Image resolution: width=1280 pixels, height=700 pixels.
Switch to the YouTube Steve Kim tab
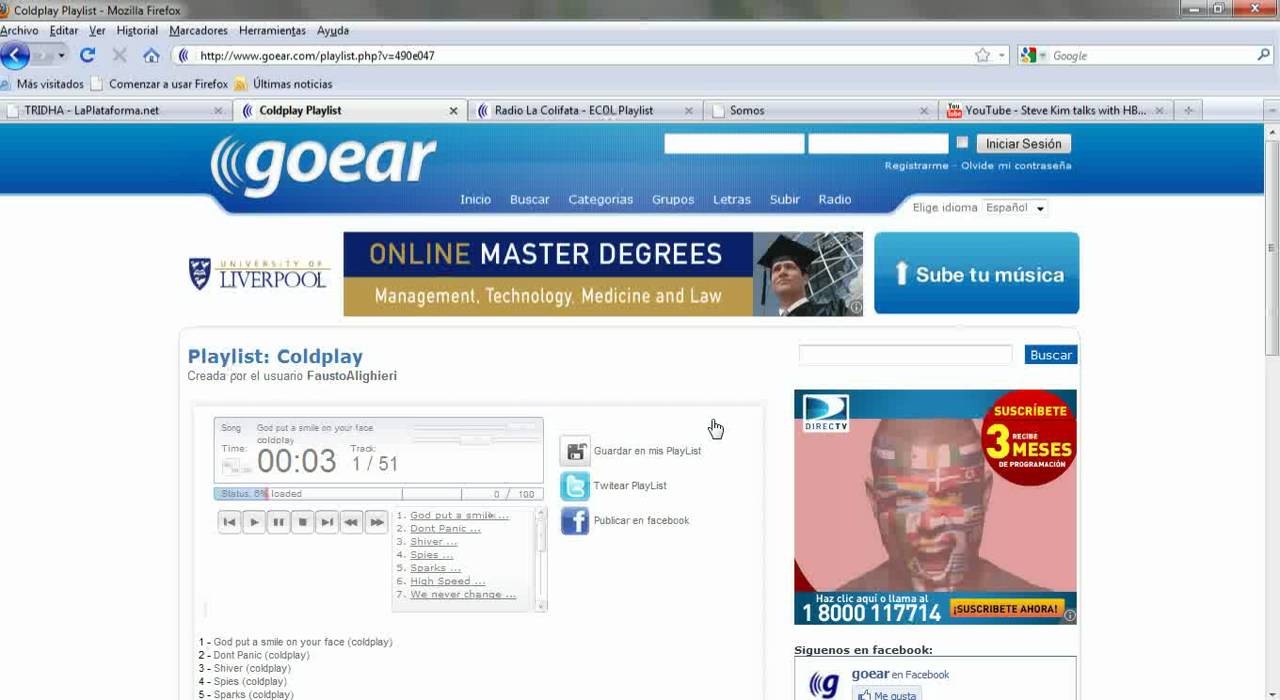point(1055,111)
